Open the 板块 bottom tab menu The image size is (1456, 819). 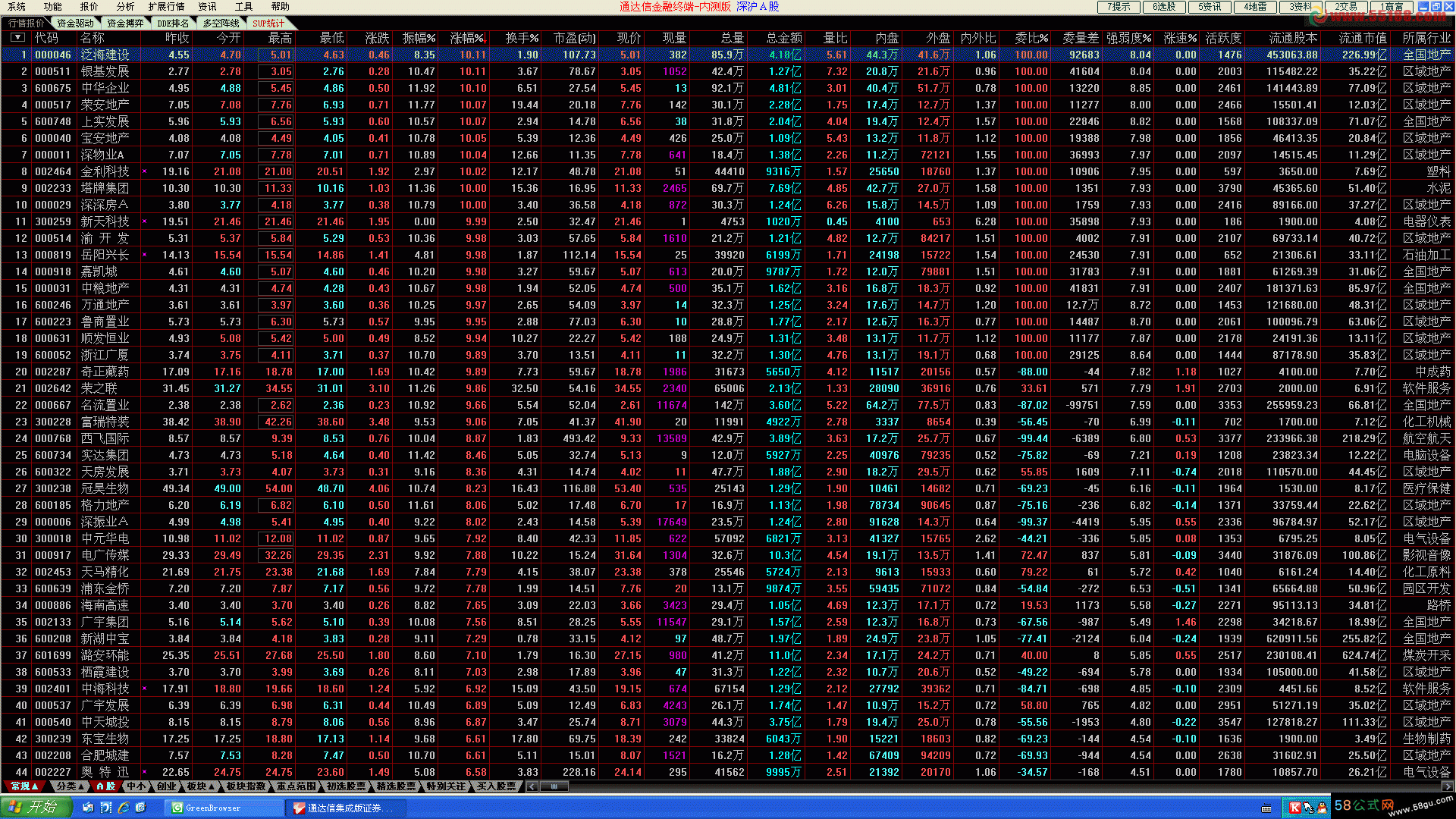pos(201,786)
